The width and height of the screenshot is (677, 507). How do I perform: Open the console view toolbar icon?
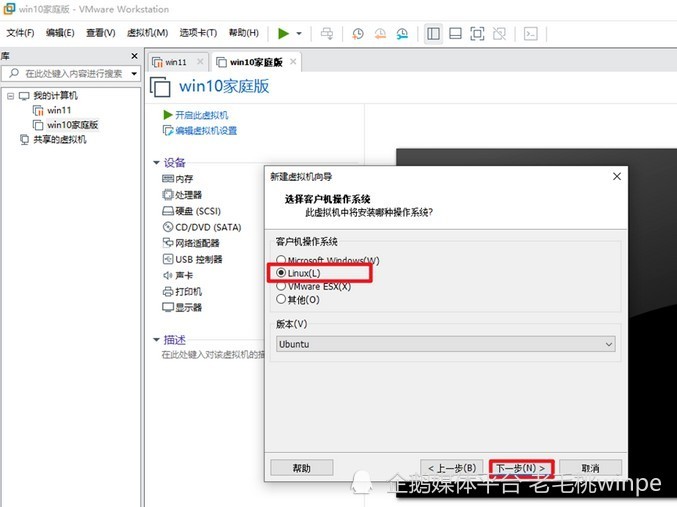(x=531, y=34)
